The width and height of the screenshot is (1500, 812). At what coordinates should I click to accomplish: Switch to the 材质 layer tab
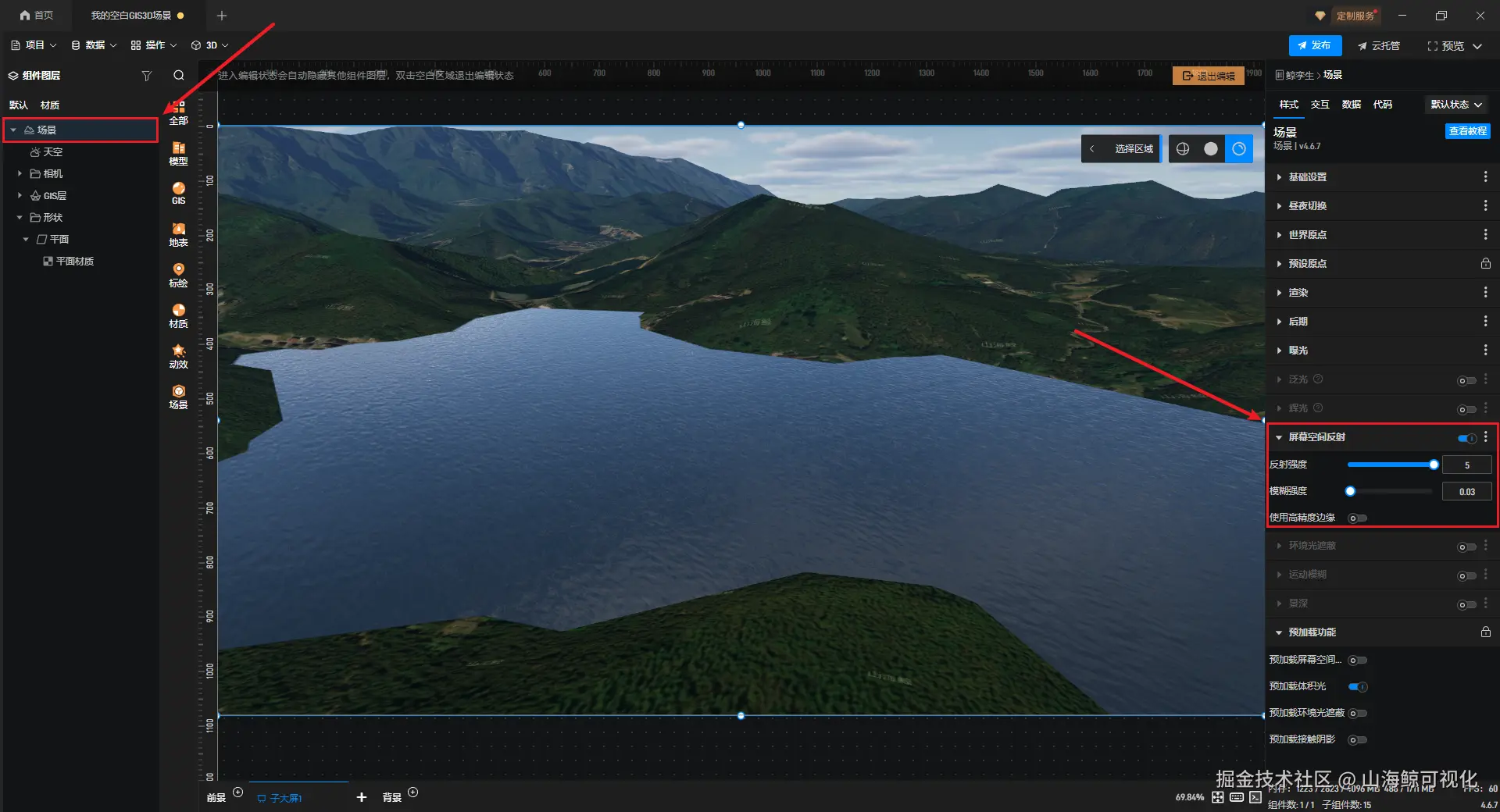[x=50, y=105]
